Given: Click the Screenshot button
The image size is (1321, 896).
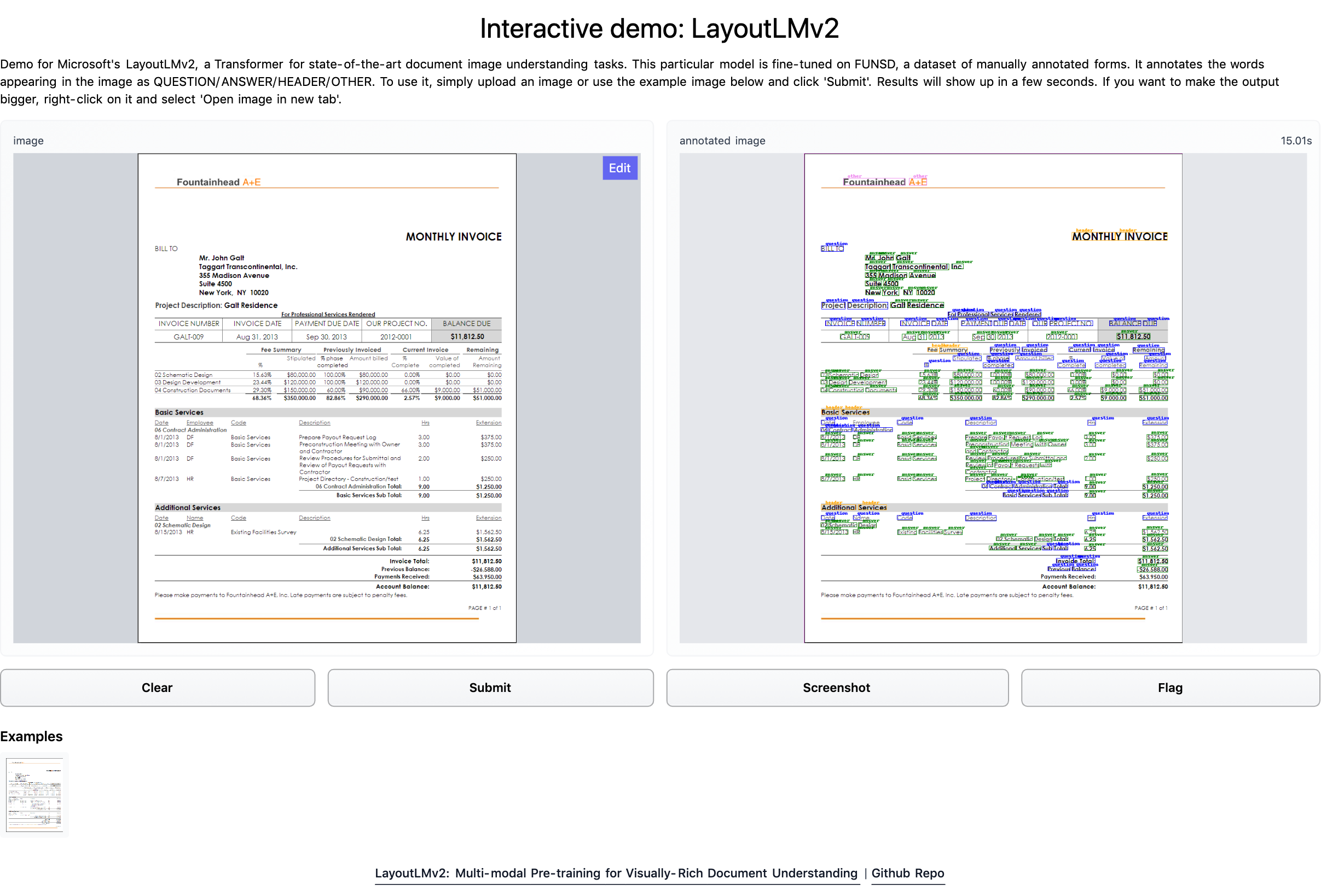Looking at the screenshot, I should pyautogui.click(x=837, y=688).
